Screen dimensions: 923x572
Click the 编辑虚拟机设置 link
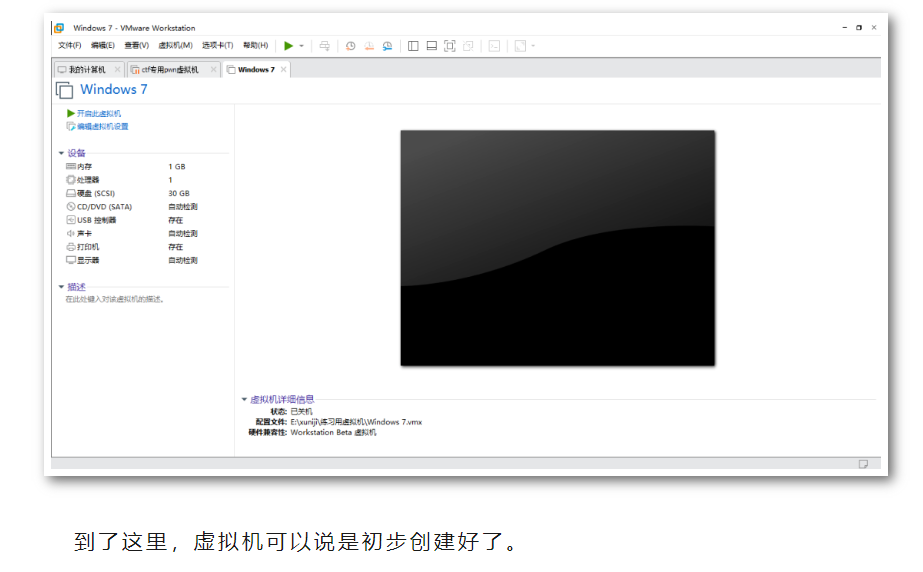tap(102, 127)
